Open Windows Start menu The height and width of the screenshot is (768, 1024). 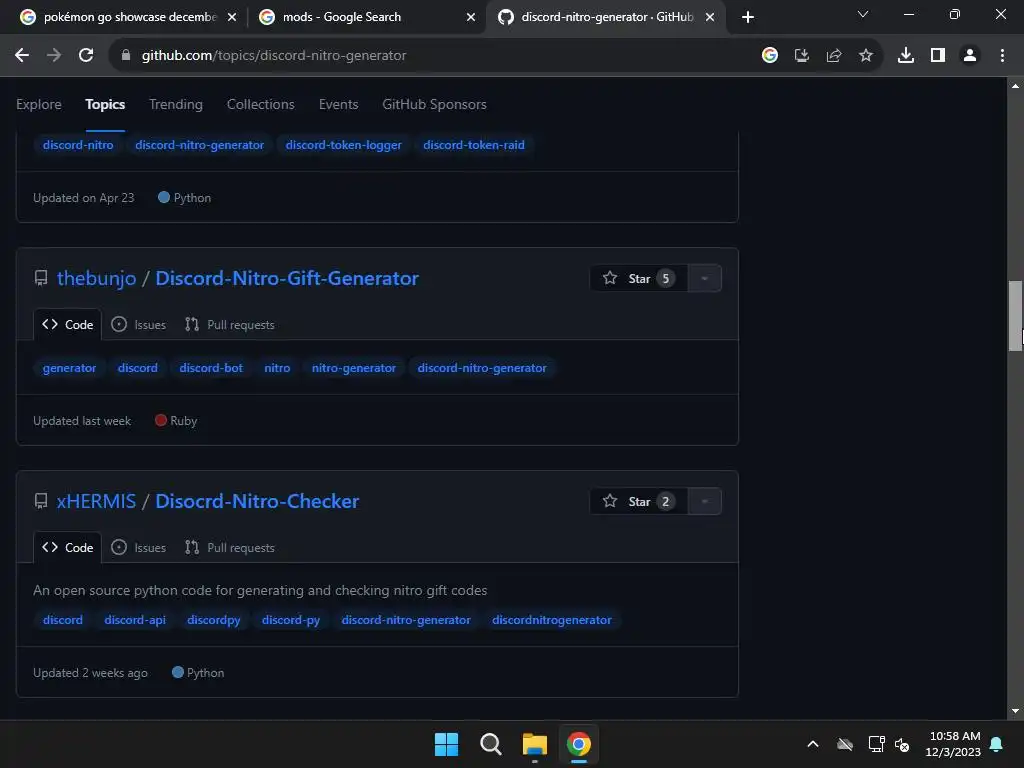pos(447,744)
